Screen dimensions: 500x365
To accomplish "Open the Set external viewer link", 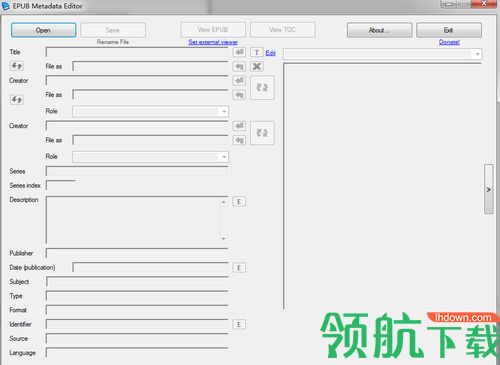I will [x=213, y=42].
